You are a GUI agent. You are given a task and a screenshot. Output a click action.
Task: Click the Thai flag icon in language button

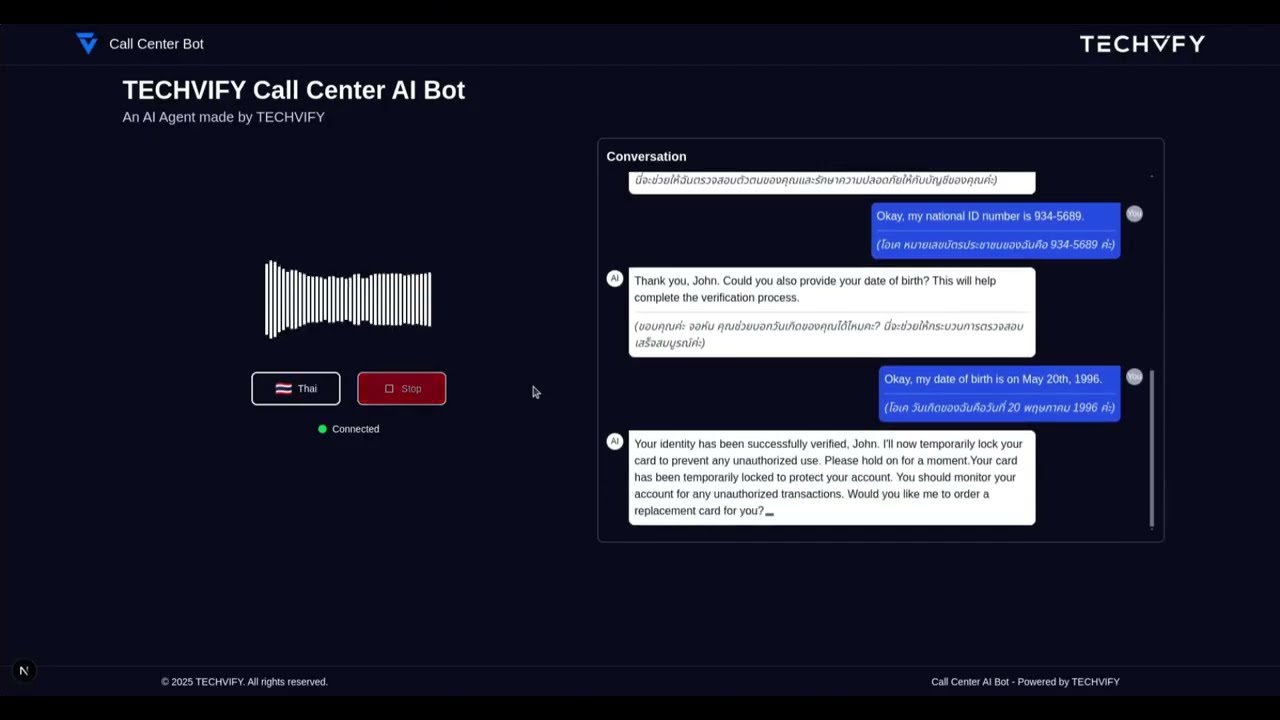point(283,389)
